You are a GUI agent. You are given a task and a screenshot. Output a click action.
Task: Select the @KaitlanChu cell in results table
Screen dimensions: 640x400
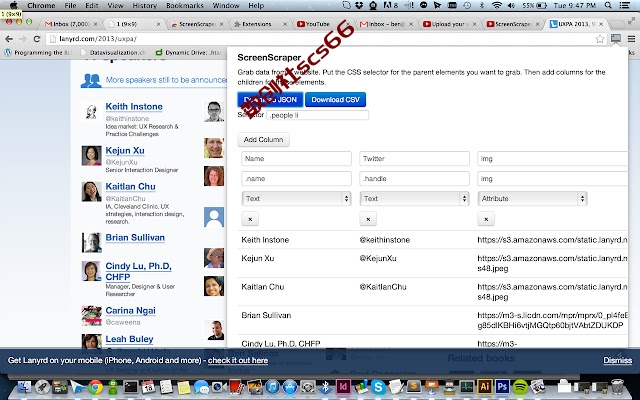tap(383, 287)
